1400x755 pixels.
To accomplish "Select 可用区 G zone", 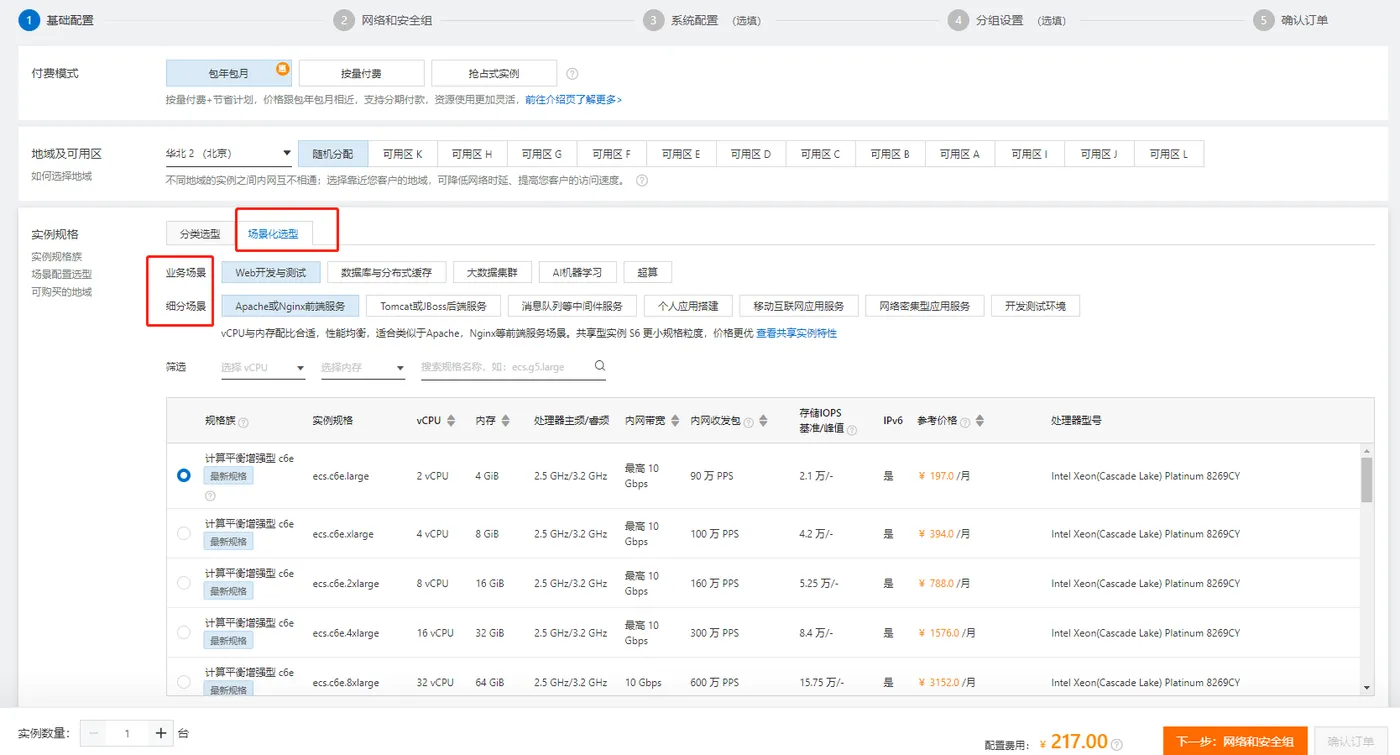I will click(542, 154).
